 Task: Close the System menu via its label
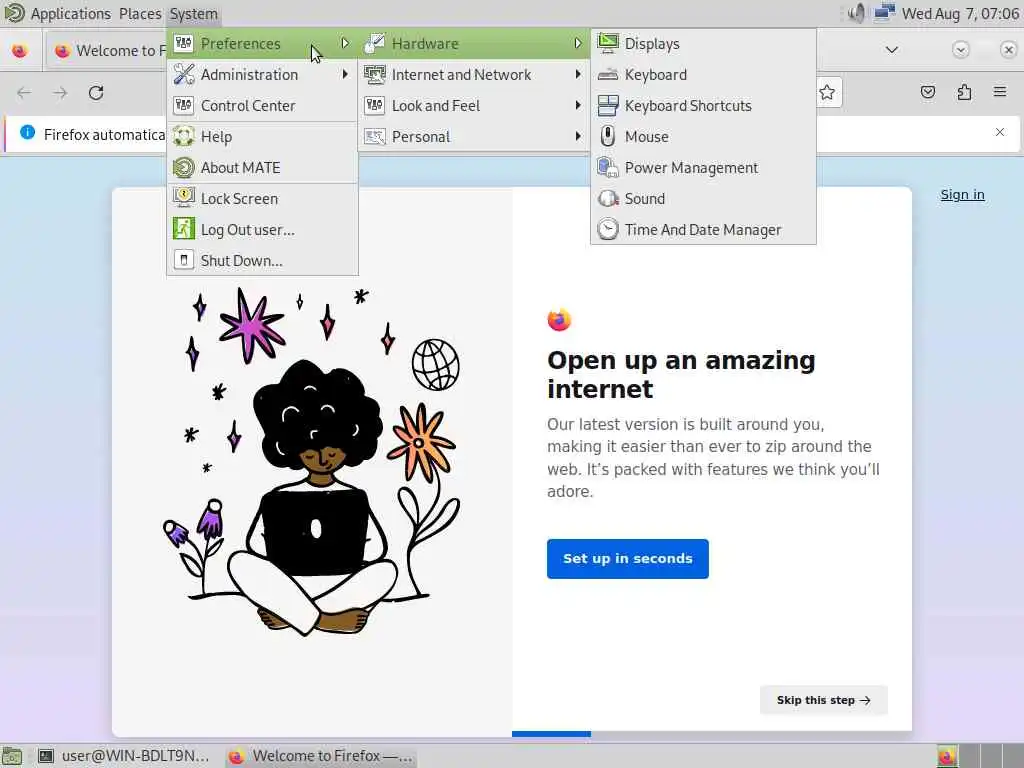[x=193, y=14]
